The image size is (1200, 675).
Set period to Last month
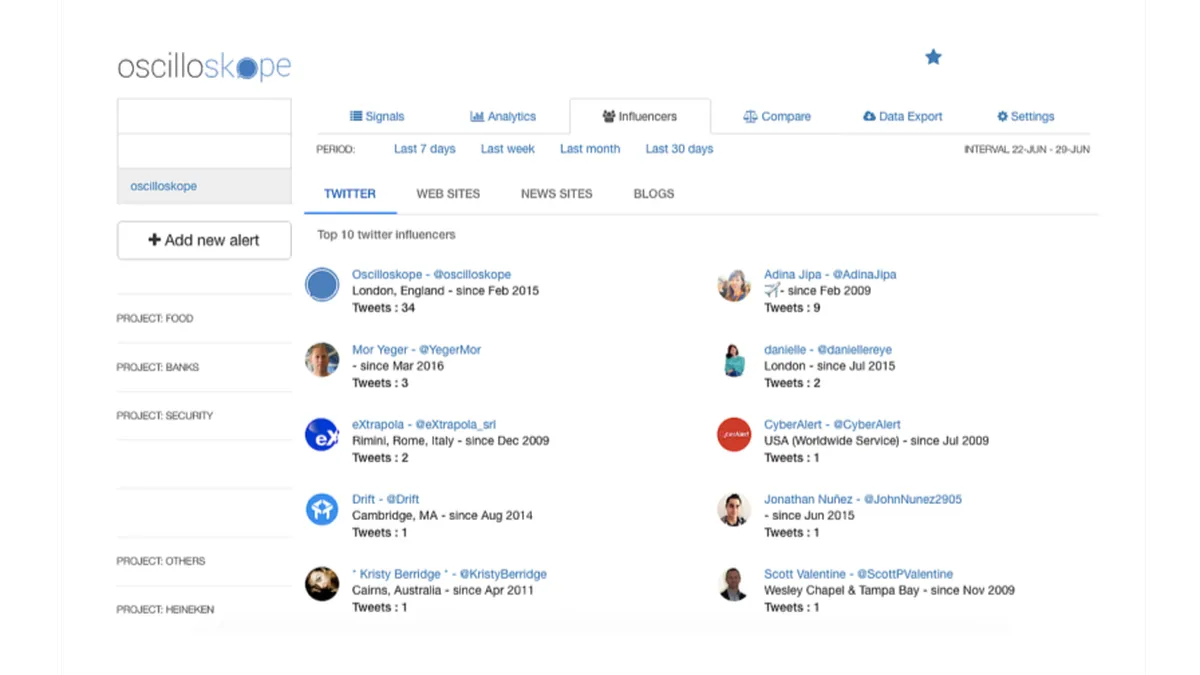point(590,149)
